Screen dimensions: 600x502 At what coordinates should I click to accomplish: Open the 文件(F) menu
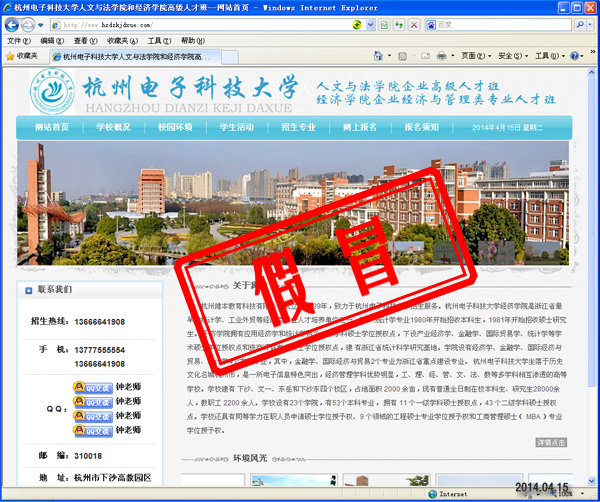click(19, 41)
